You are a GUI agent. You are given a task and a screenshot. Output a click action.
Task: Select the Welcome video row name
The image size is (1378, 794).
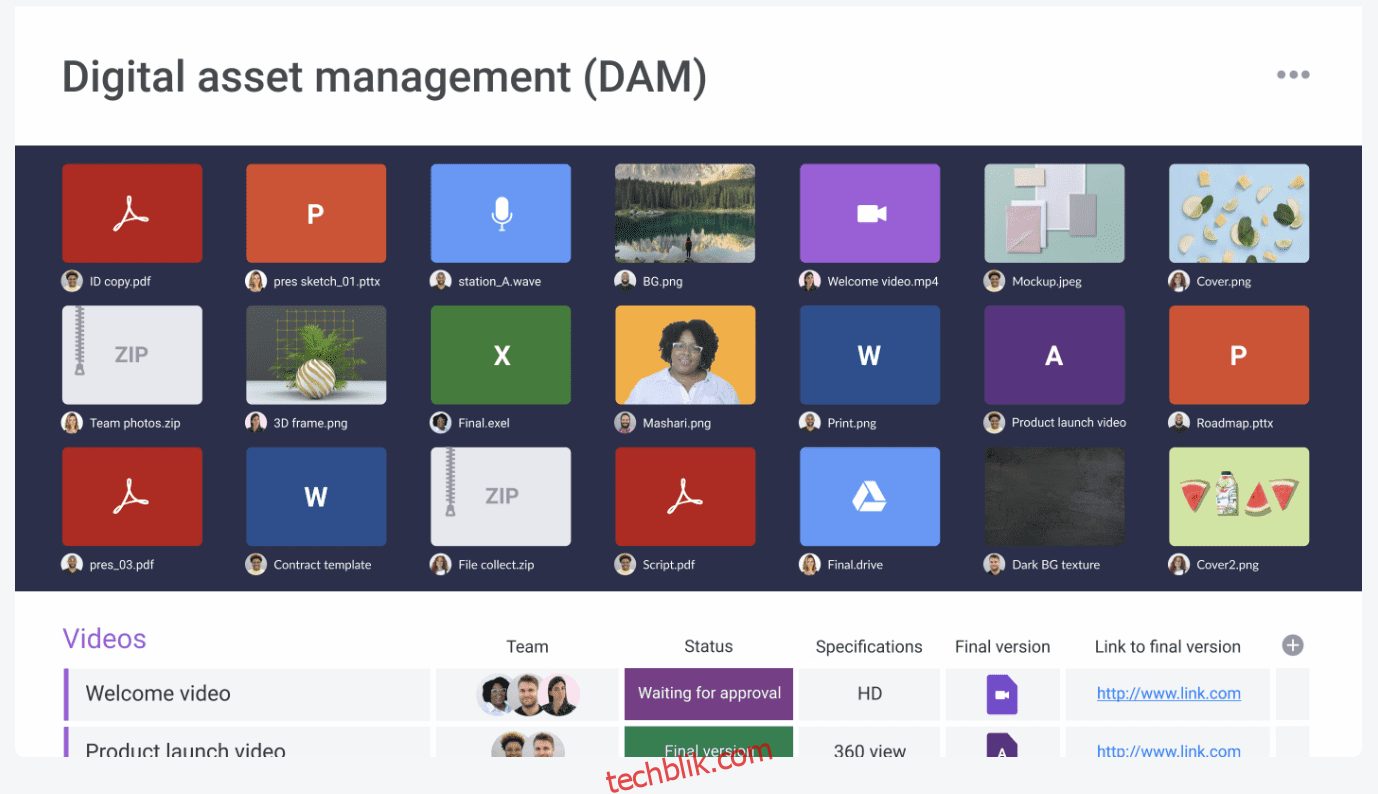(158, 693)
